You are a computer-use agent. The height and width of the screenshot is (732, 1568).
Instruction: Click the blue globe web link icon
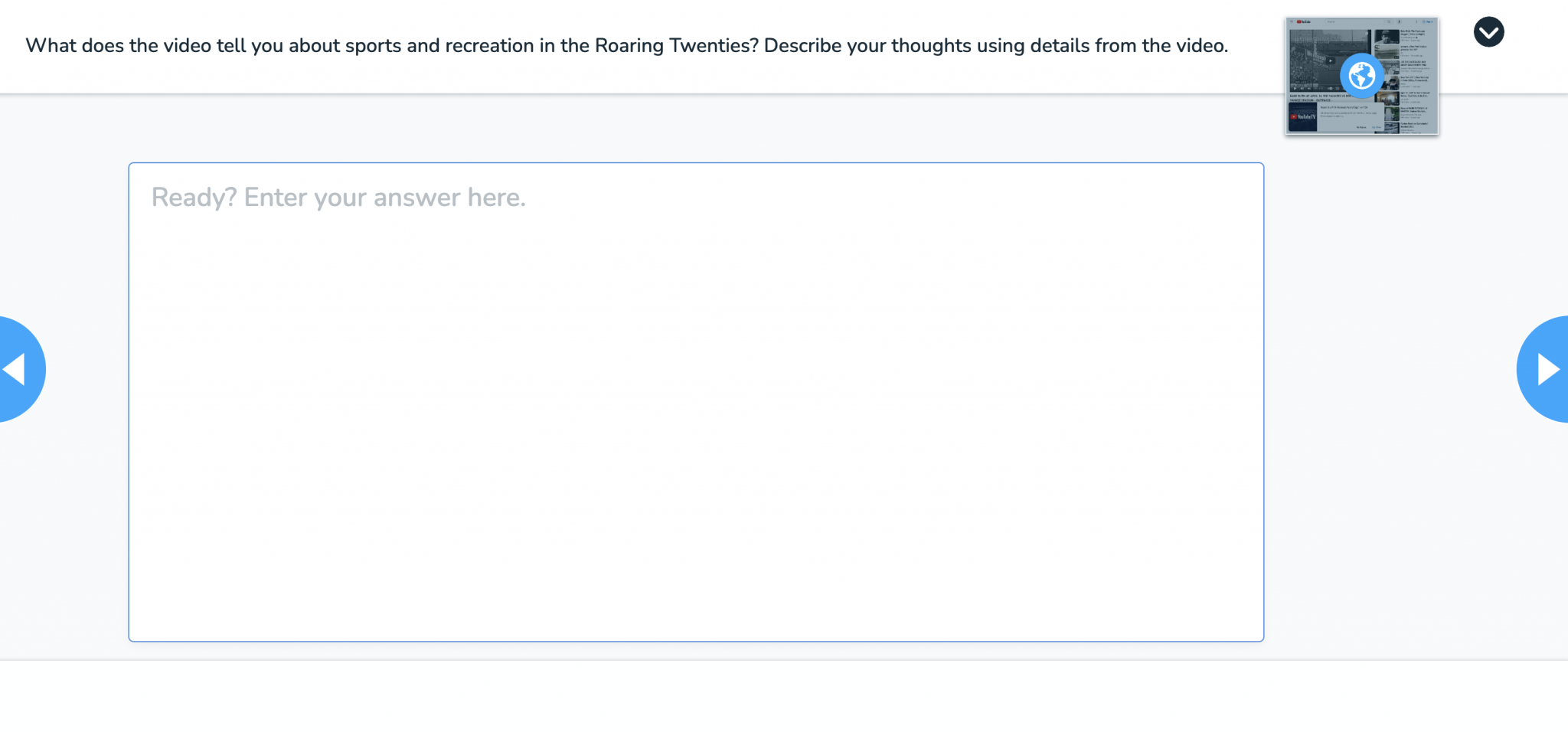[x=1361, y=76]
